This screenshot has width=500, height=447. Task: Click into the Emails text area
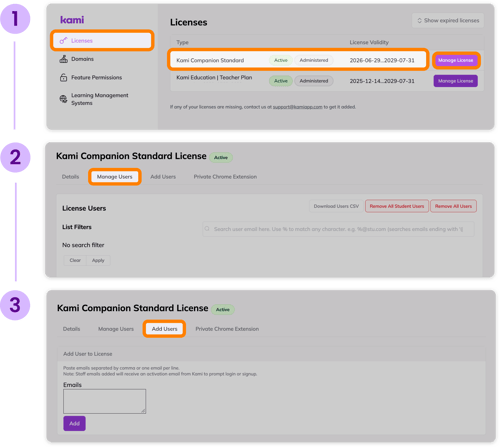pyautogui.click(x=104, y=401)
